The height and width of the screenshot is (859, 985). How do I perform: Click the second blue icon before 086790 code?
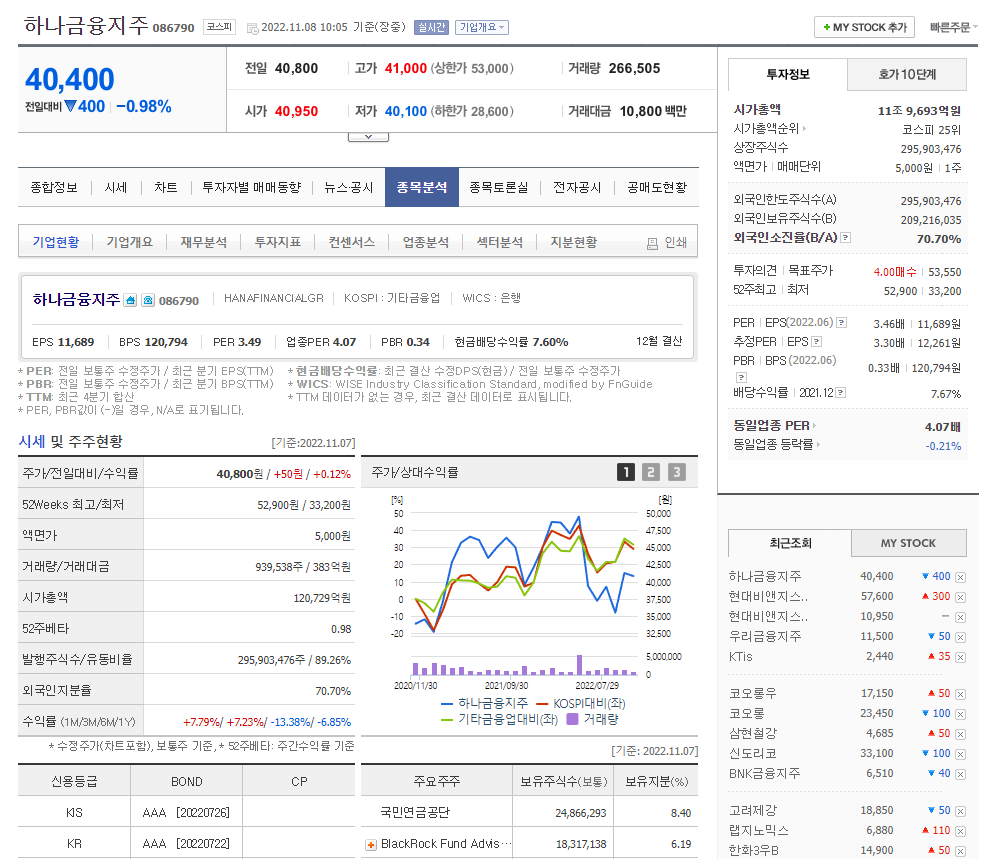[x=148, y=300]
